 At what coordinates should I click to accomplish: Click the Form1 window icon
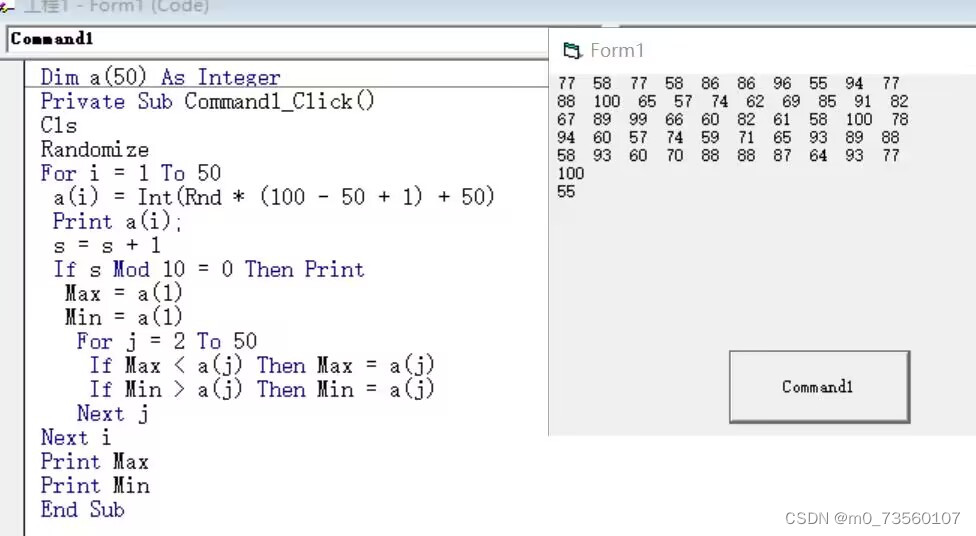coord(571,50)
